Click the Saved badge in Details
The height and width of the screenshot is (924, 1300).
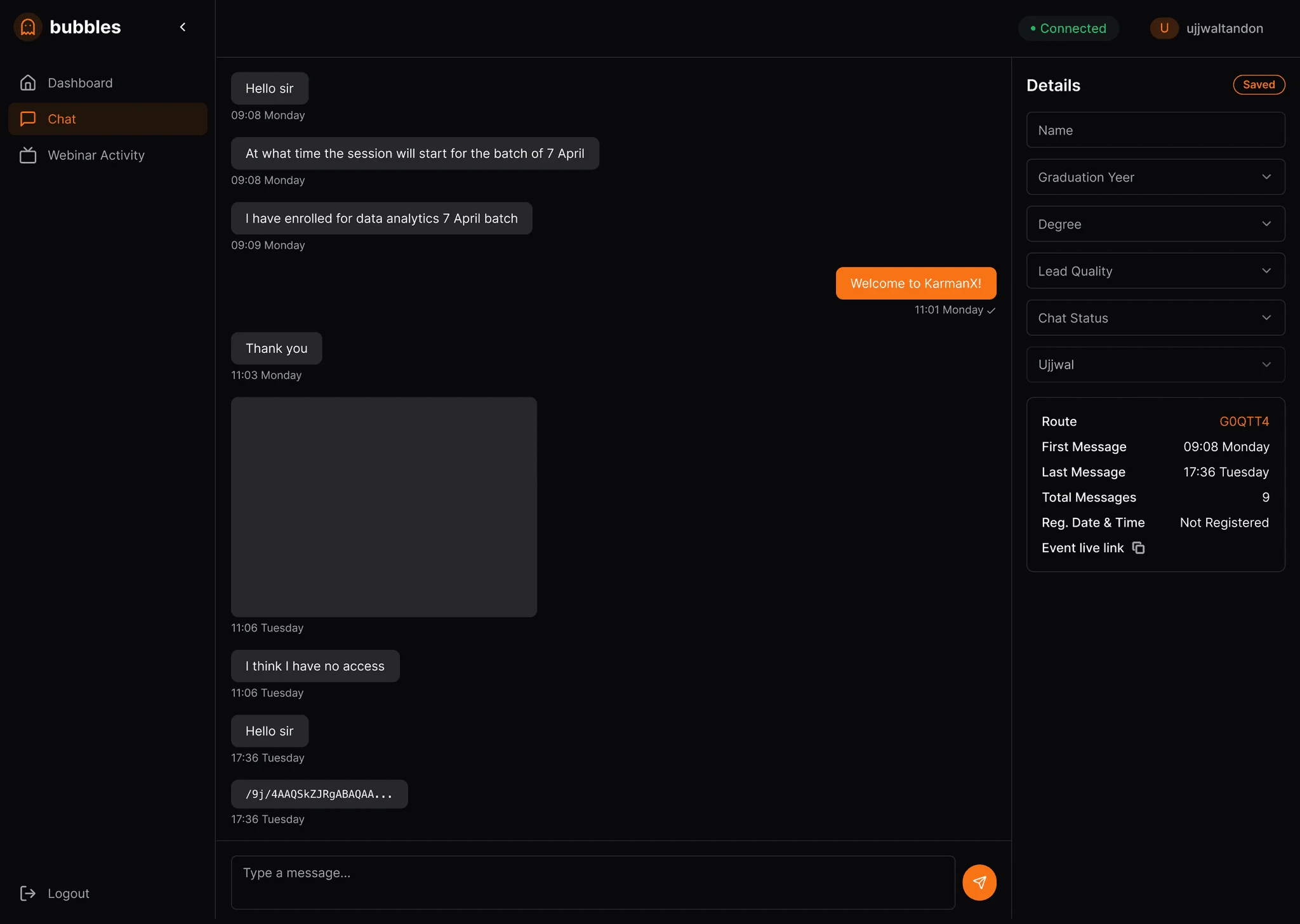(x=1259, y=84)
